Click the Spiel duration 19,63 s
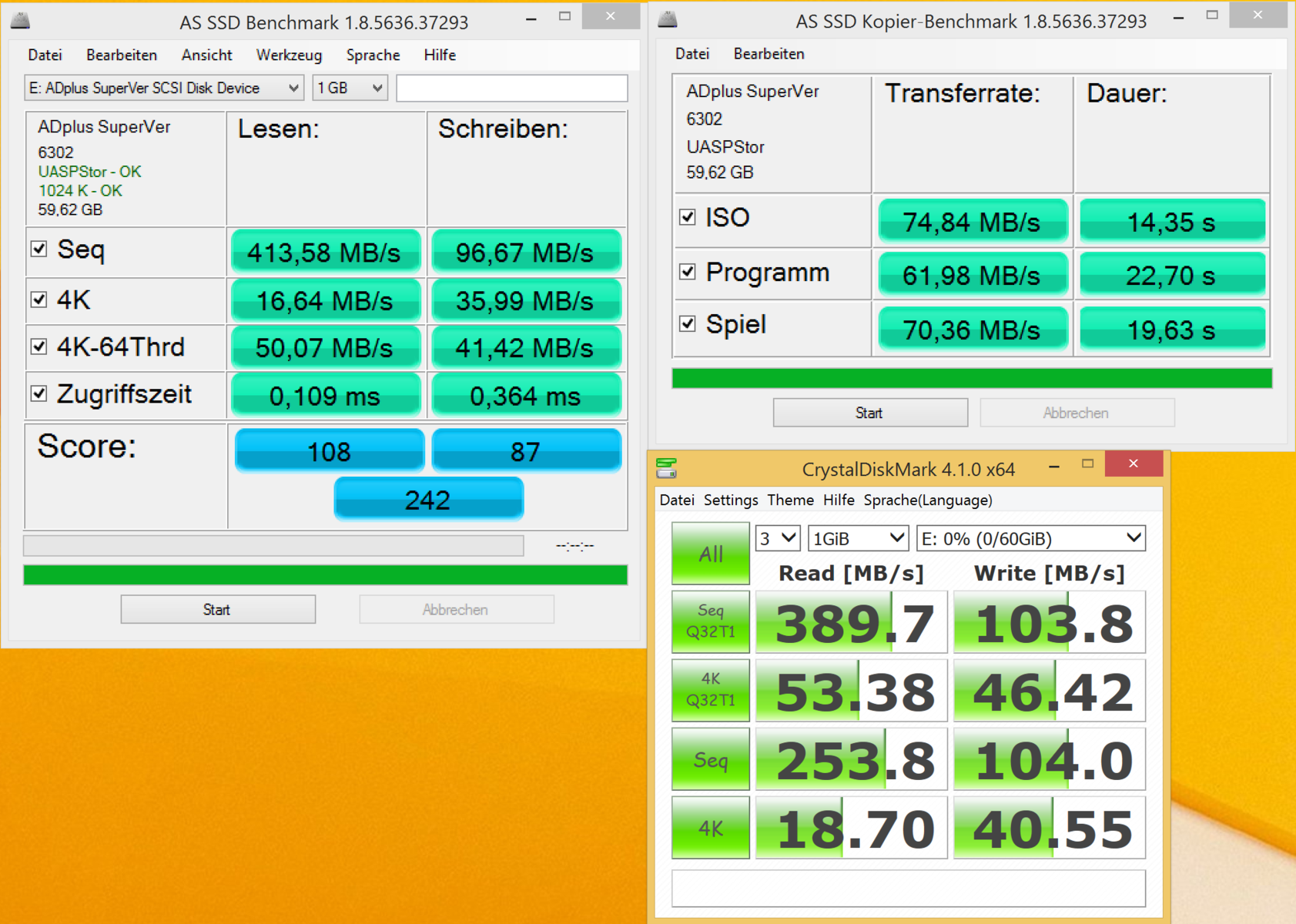The image size is (1296, 924). click(1172, 329)
